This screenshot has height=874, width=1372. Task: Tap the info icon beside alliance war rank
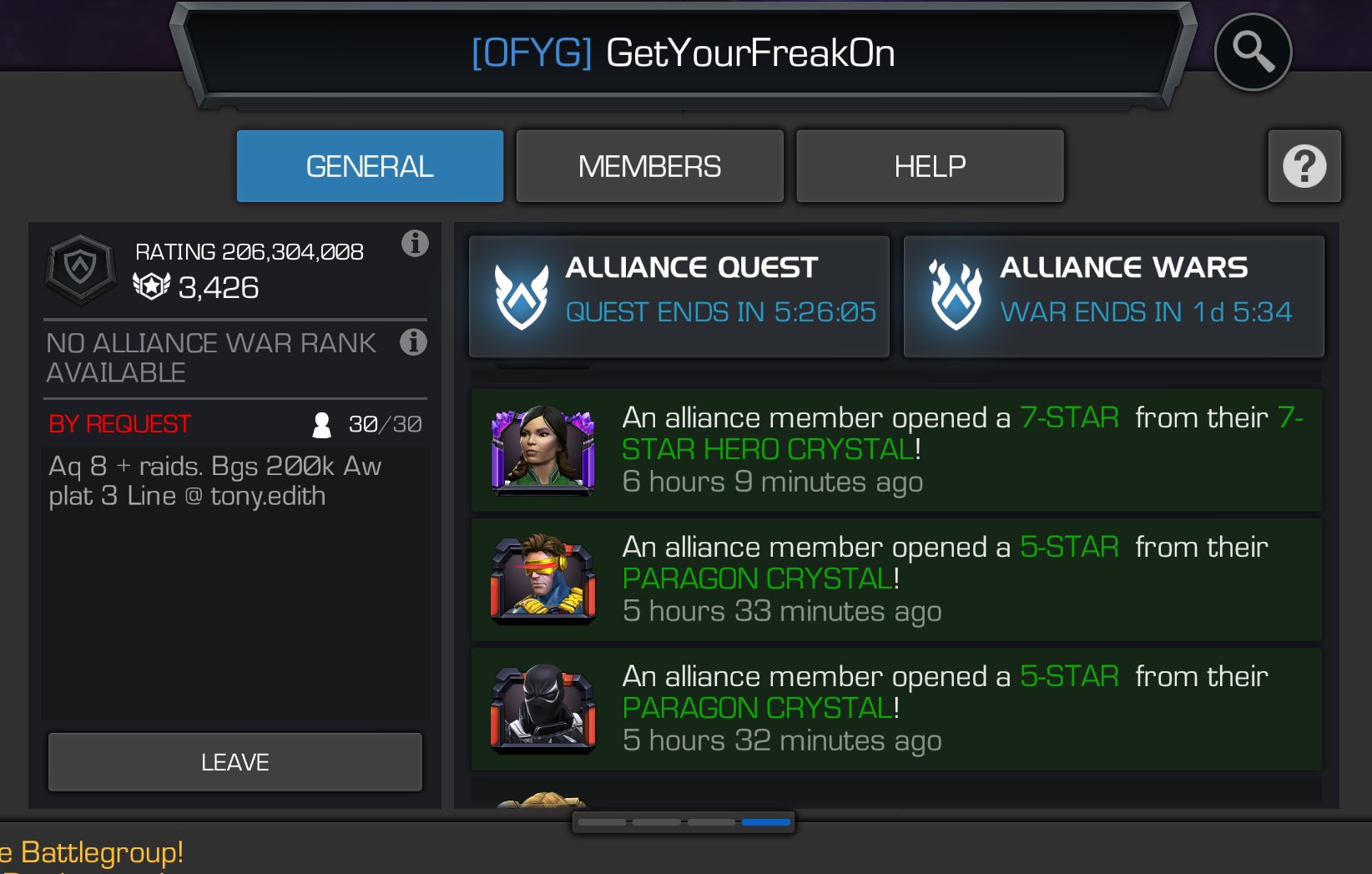(413, 341)
